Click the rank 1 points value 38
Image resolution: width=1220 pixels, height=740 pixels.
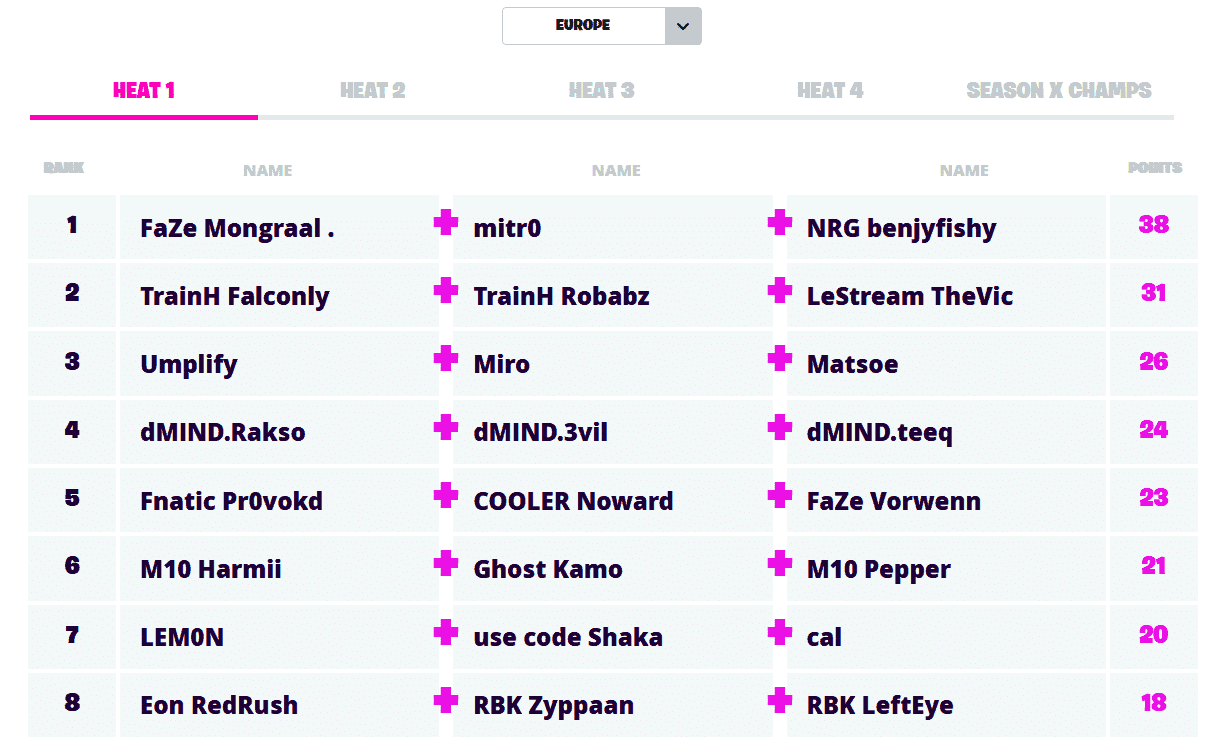[1153, 225]
